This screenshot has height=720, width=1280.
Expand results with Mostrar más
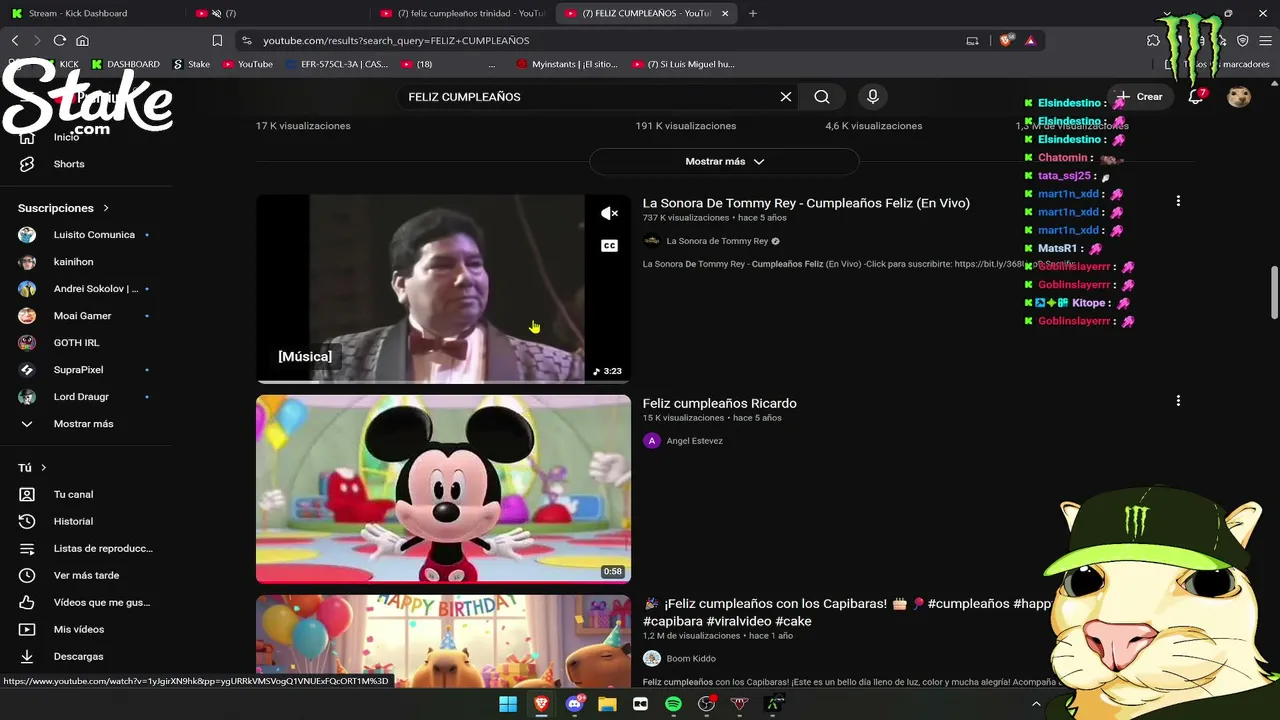[x=724, y=161]
